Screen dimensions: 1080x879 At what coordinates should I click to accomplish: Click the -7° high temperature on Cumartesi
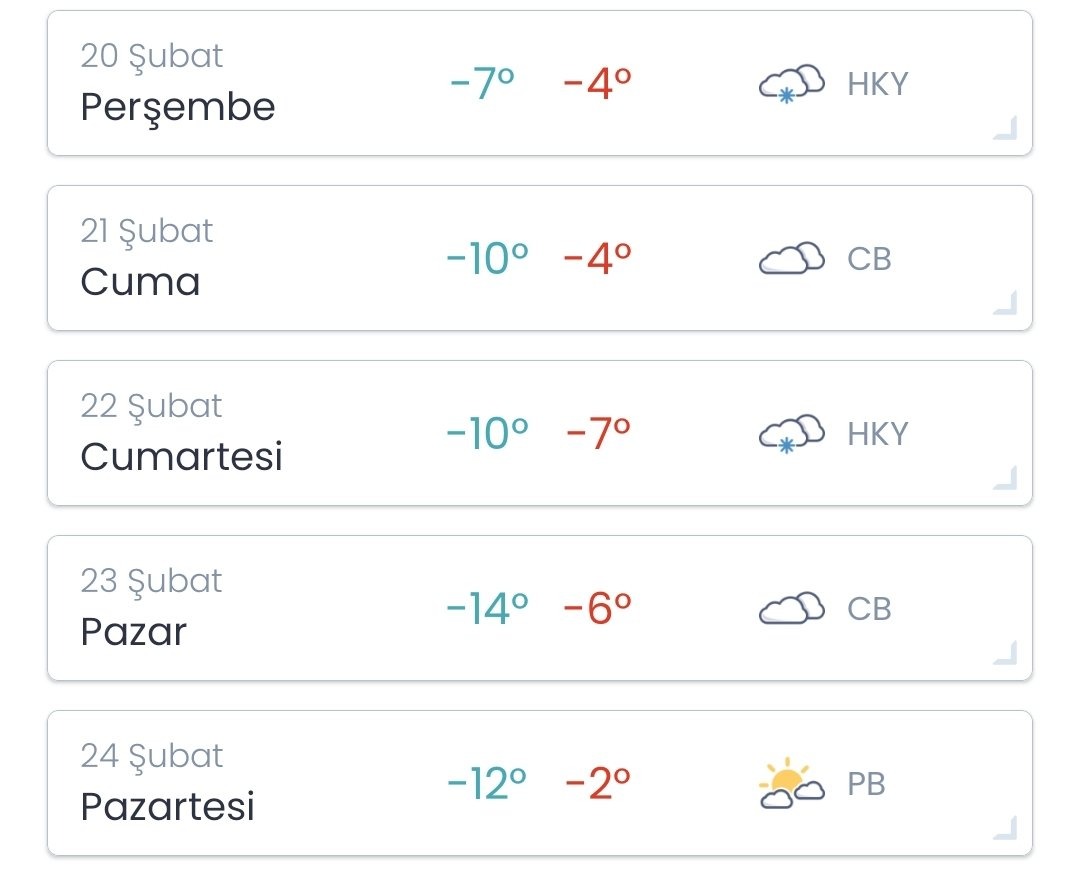click(x=597, y=434)
